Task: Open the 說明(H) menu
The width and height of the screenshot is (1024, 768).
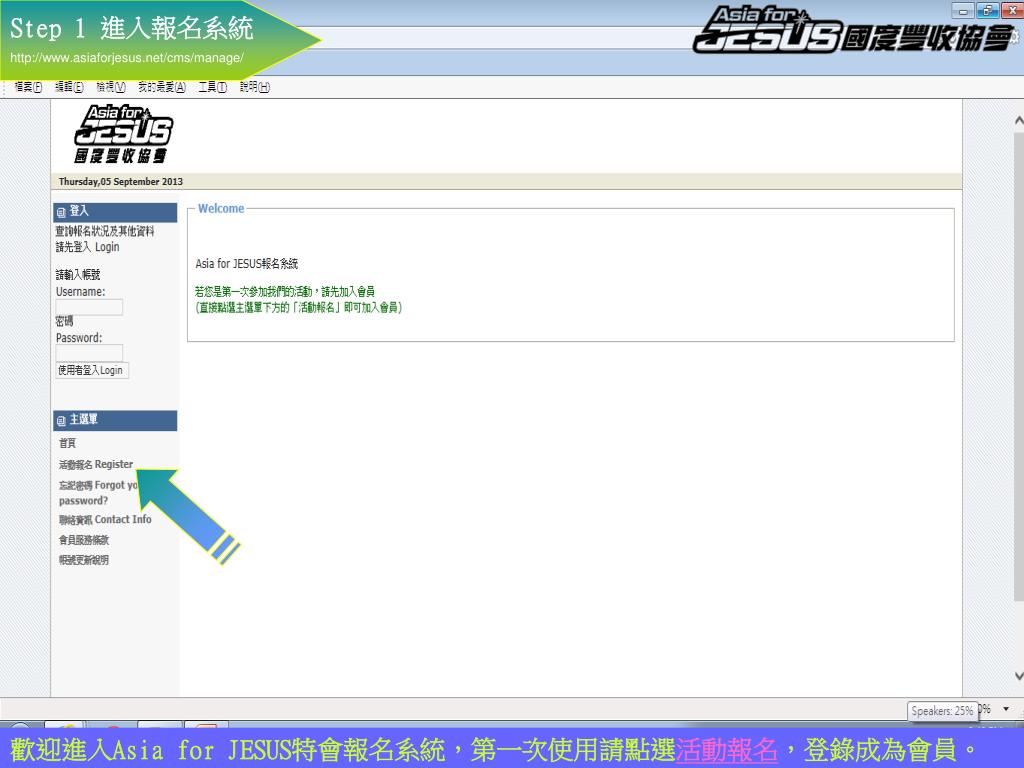Action: coord(254,87)
